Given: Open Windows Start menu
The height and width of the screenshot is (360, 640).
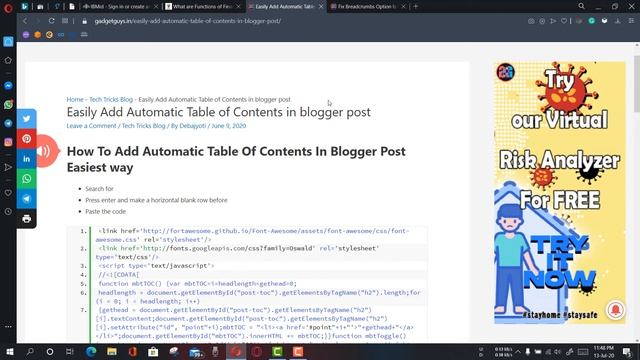Looking at the screenshot, I should [x=9, y=351].
